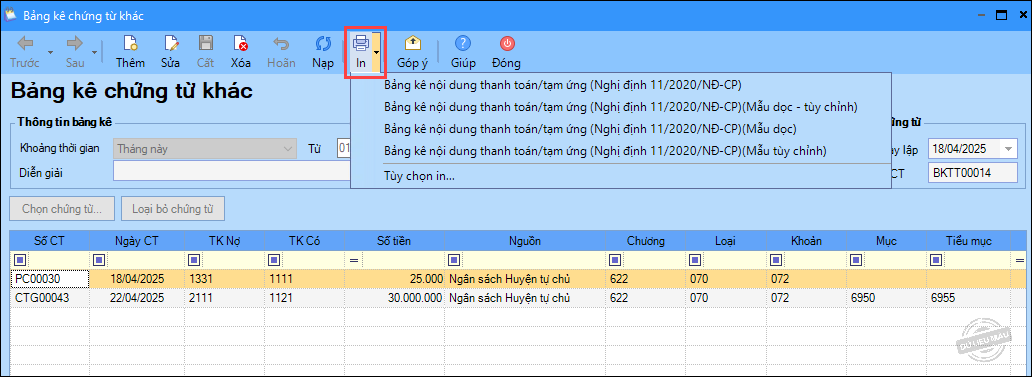Screen dimensions: 1032x377
Task: Sort by Ngày CT column header
Action: [x=137, y=241]
